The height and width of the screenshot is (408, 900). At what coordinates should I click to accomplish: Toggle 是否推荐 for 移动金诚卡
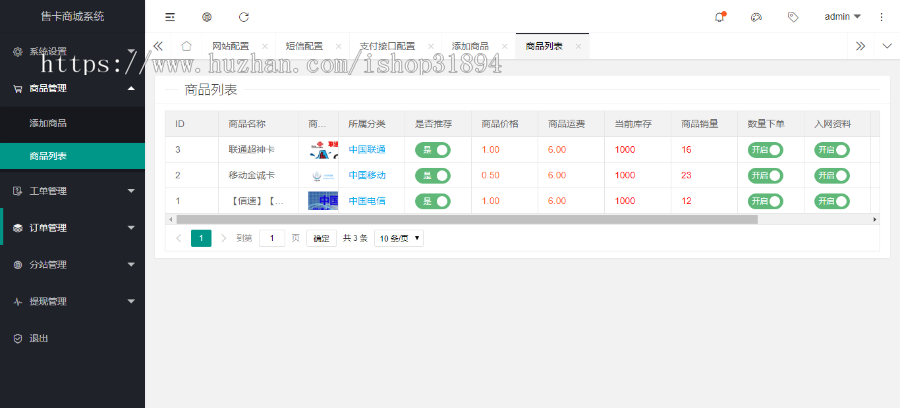coord(433,176)
